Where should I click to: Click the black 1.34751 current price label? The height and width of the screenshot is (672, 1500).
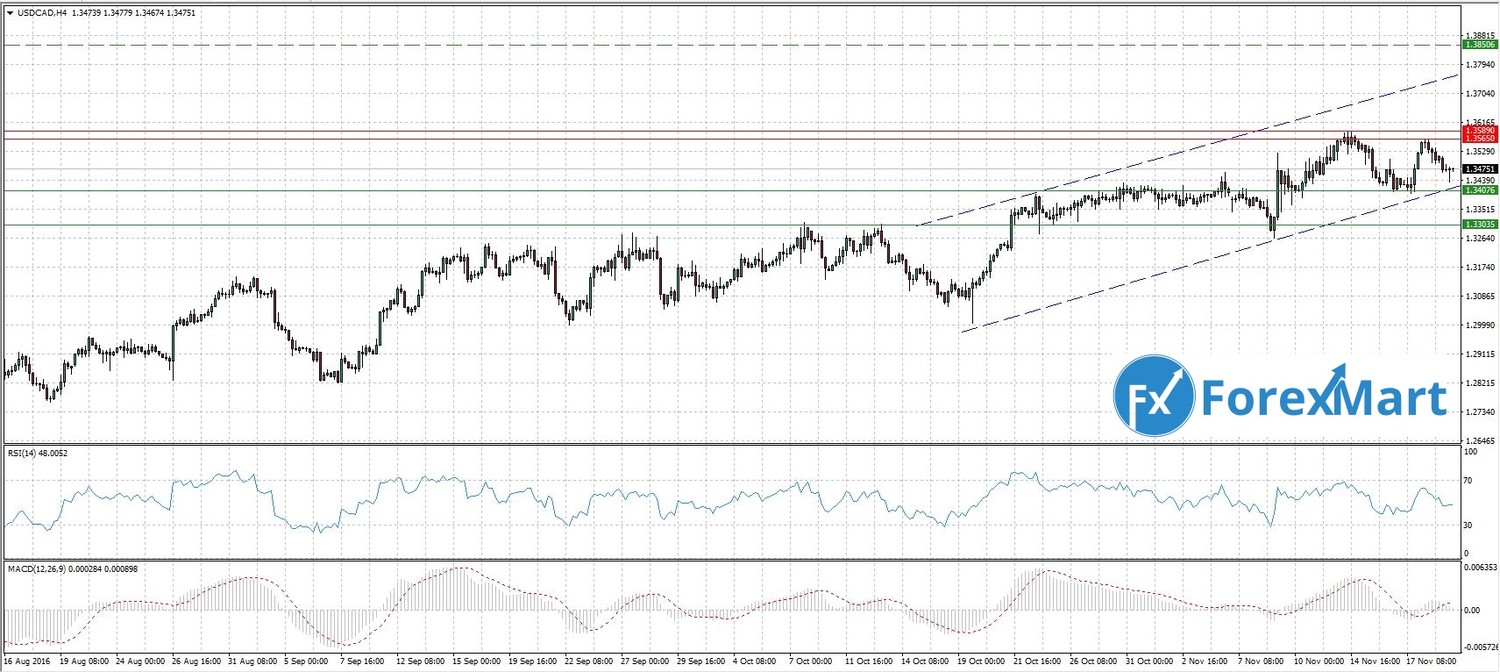[1479, 170]
